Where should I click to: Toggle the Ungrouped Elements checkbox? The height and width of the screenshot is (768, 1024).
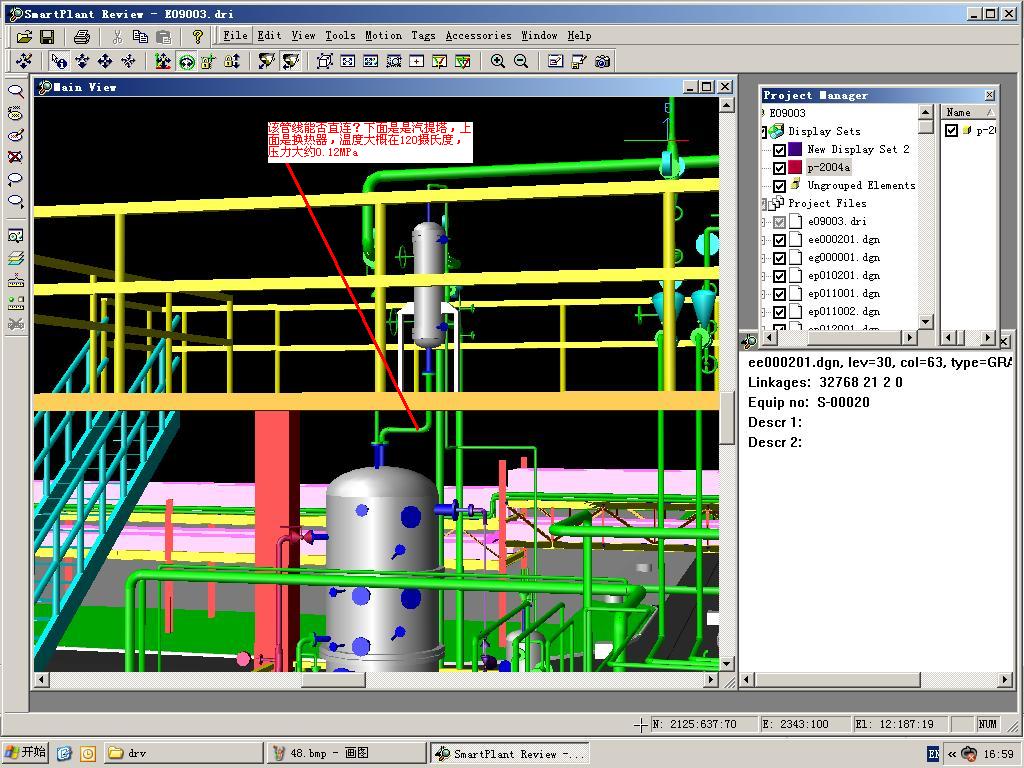[x=779, y=186]
